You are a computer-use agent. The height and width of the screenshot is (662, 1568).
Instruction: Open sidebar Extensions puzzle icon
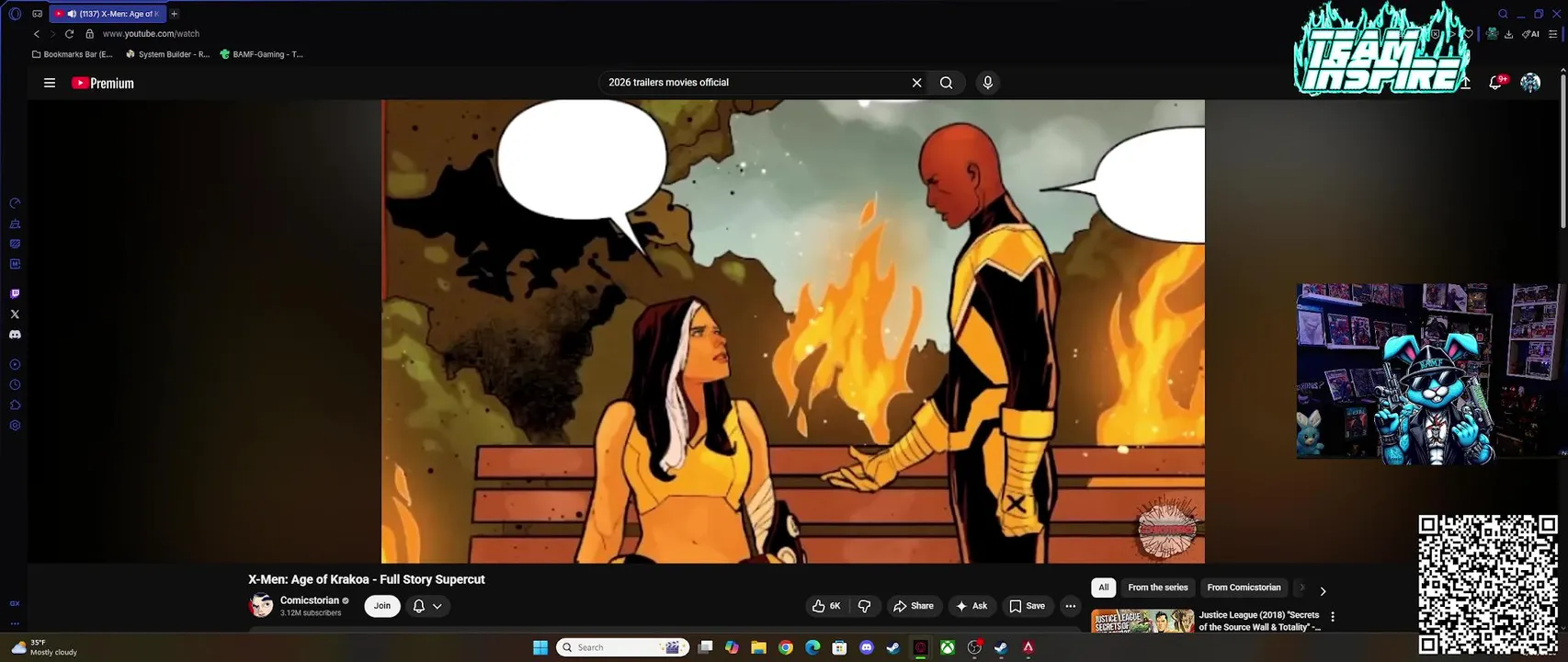15,405
